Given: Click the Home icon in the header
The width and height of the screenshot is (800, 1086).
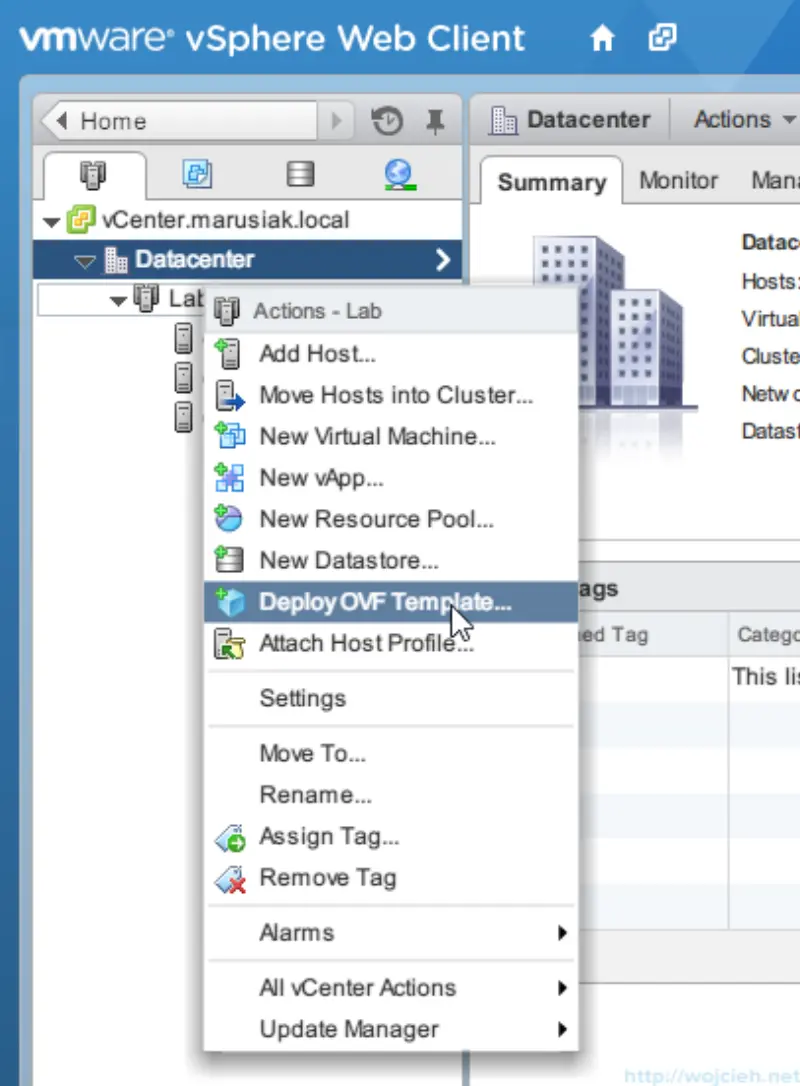Looking at the screenshot, I should [602, 37].
